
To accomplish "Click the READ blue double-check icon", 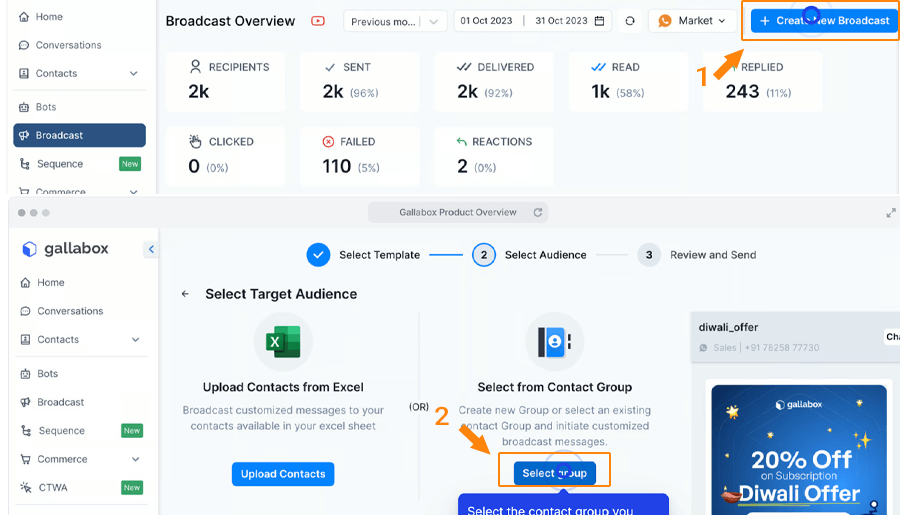I will pos(598,67).
